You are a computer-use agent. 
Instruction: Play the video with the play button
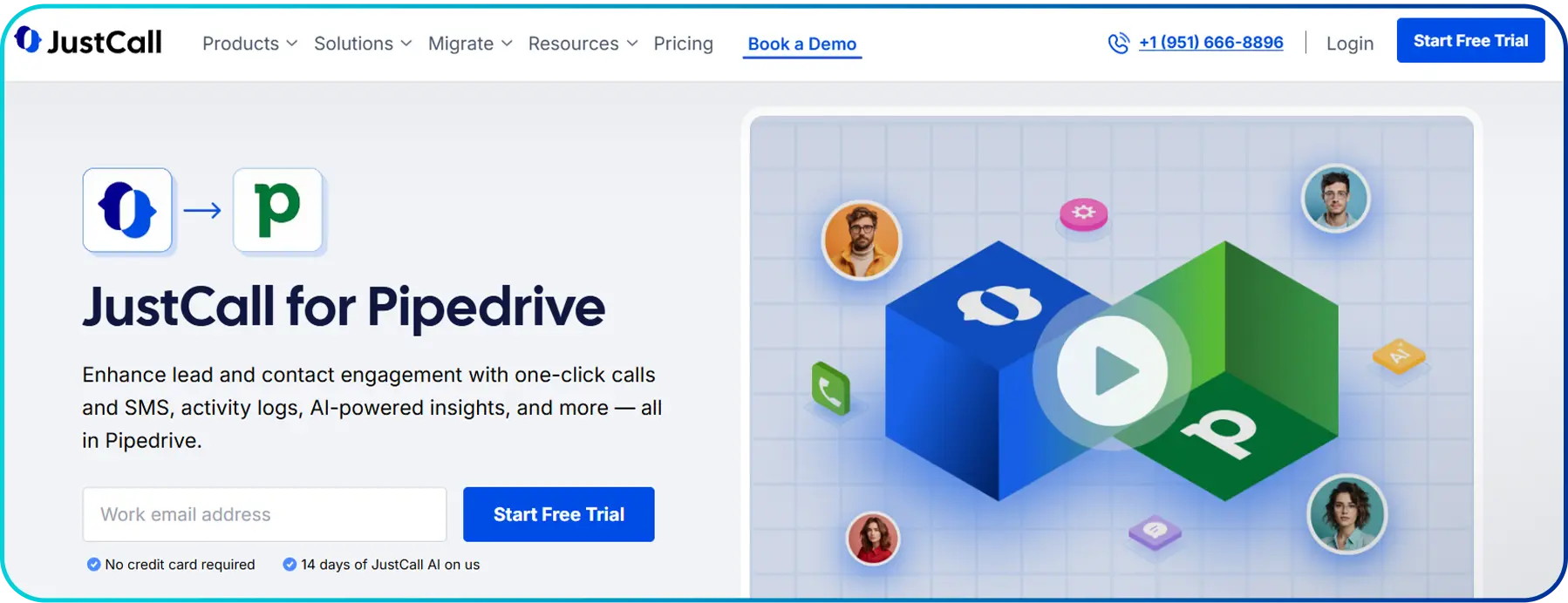click(1112, 370)
